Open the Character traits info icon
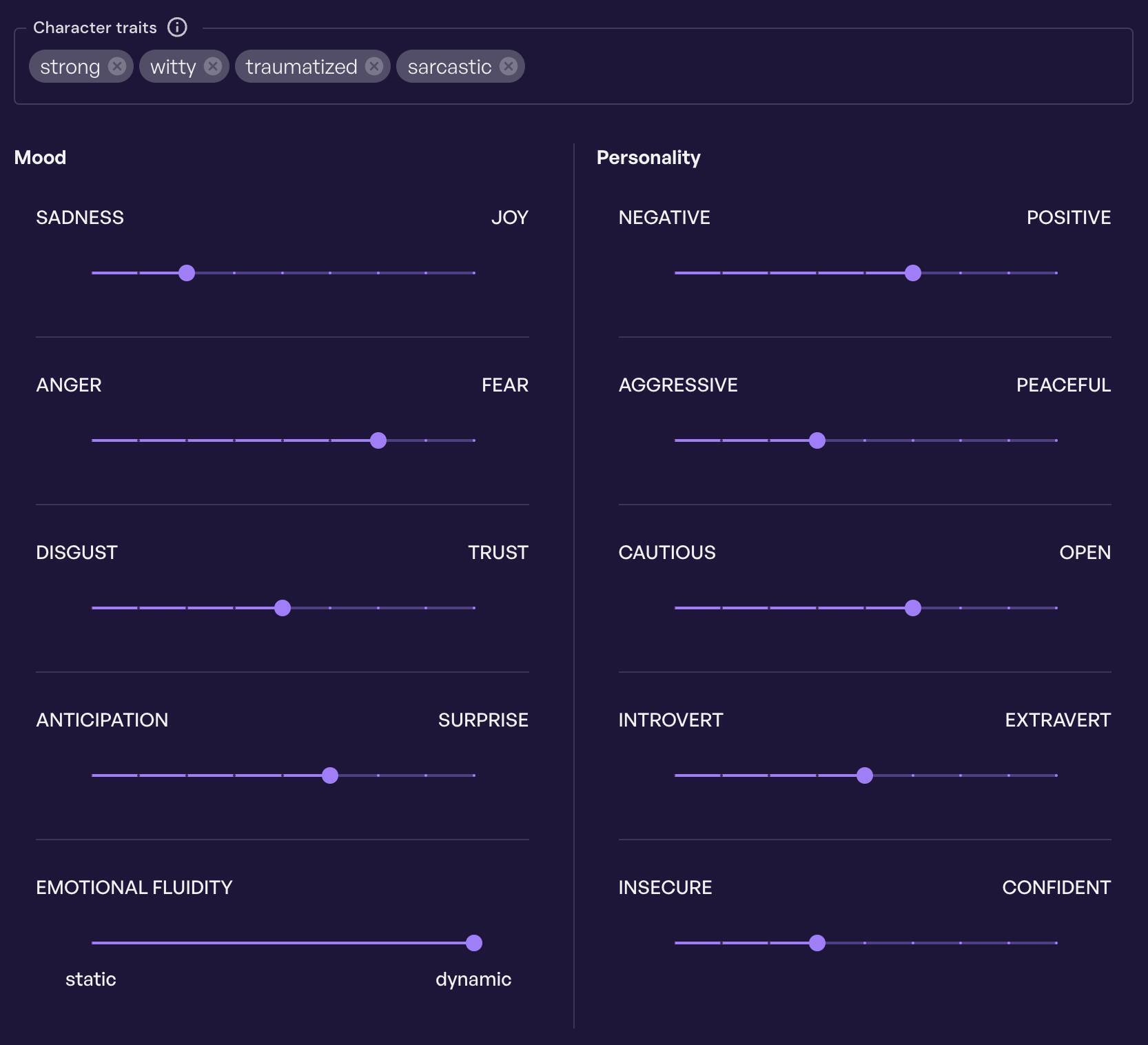 (x=177, y=28)
